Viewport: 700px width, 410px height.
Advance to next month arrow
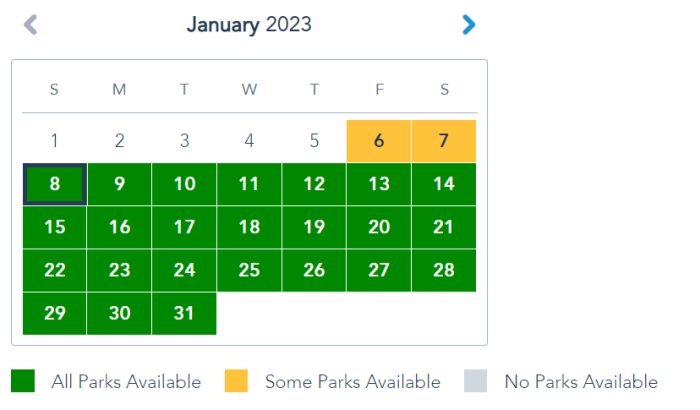(x=469, y=24)
